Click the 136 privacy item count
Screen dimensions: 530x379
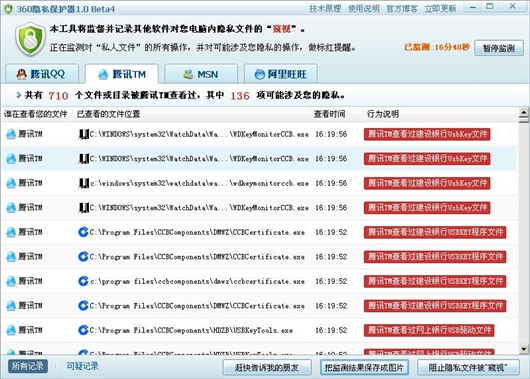point(240,96)
